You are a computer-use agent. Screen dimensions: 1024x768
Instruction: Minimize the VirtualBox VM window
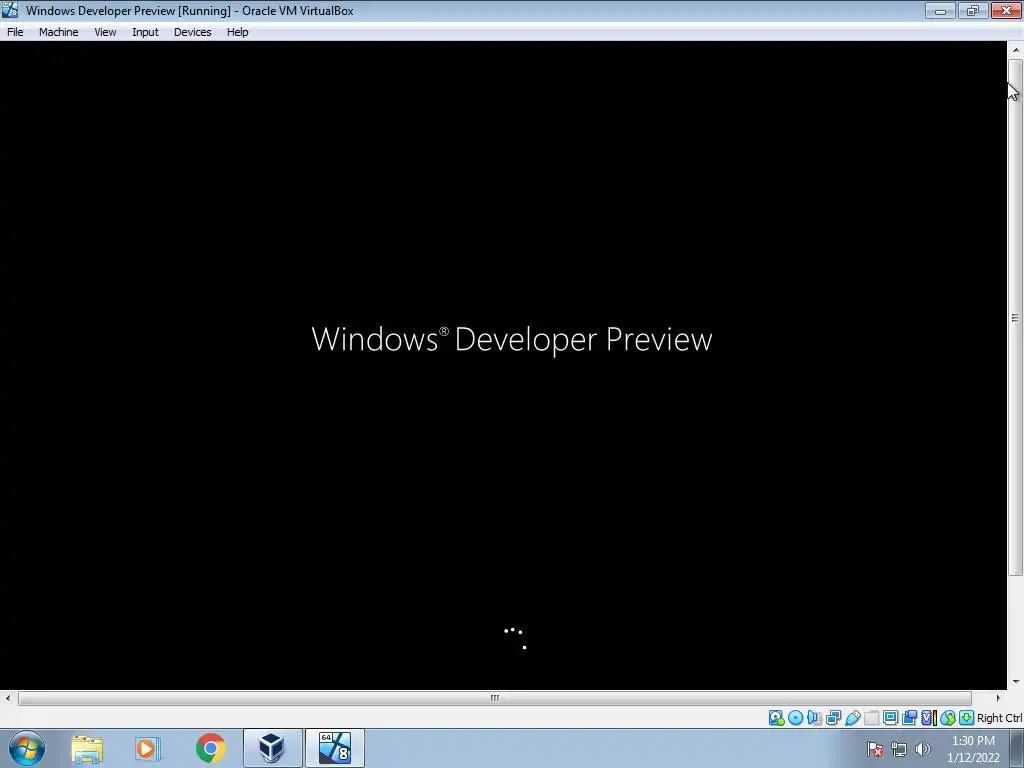940,10
